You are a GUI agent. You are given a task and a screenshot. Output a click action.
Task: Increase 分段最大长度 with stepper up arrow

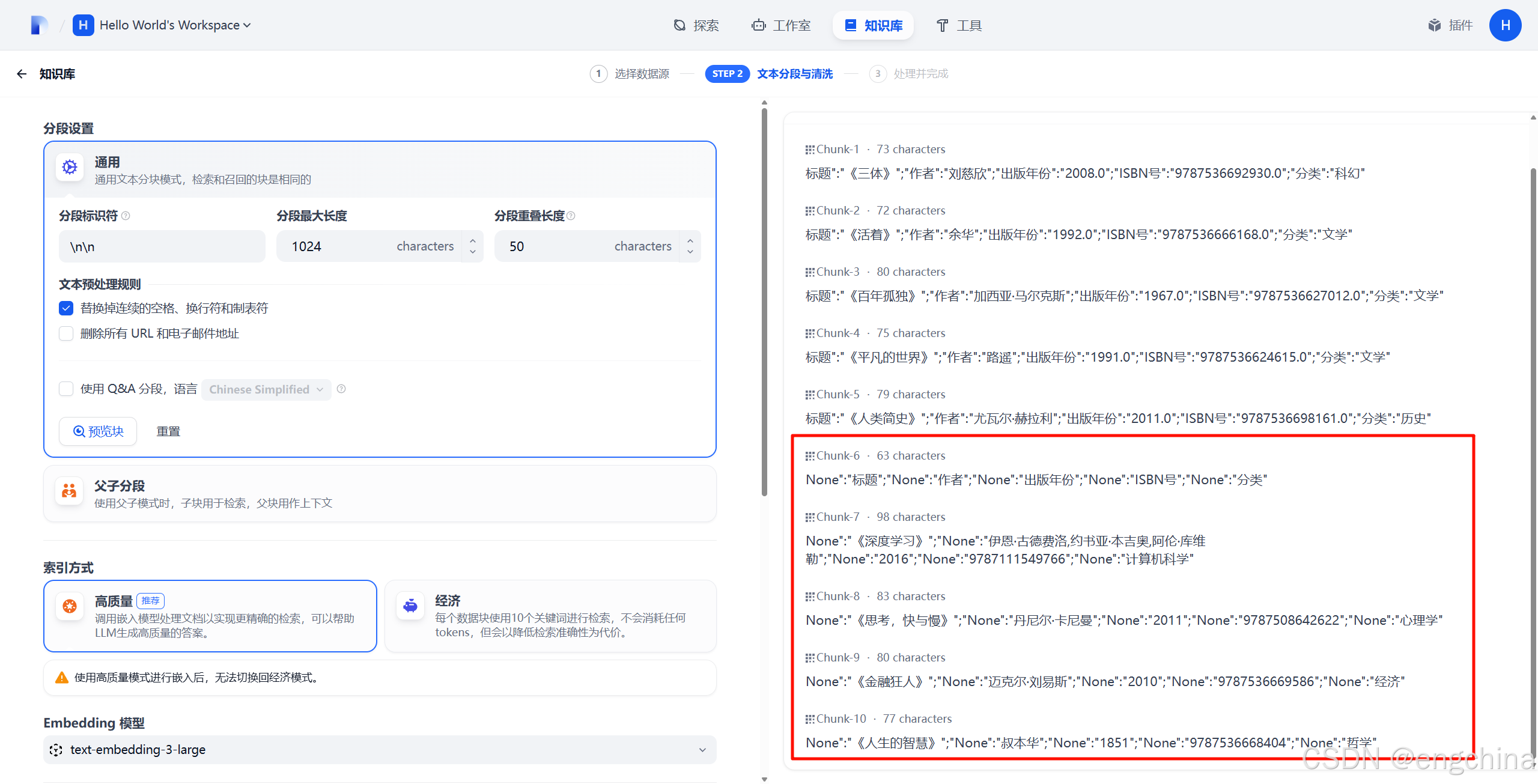click(473, 241)
